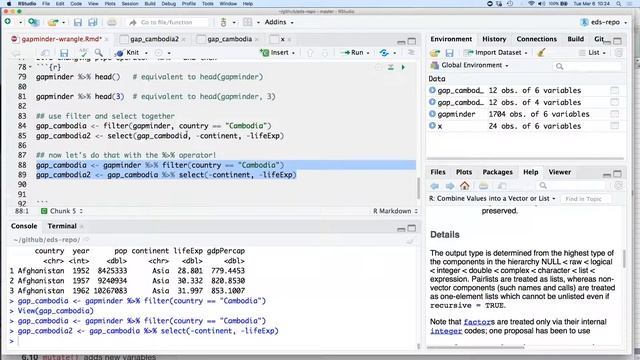Open an existing file folder icon
Image resolution: width=640 pixels, height=360 pixels.
pyautogui.click(x=53, y=22)
